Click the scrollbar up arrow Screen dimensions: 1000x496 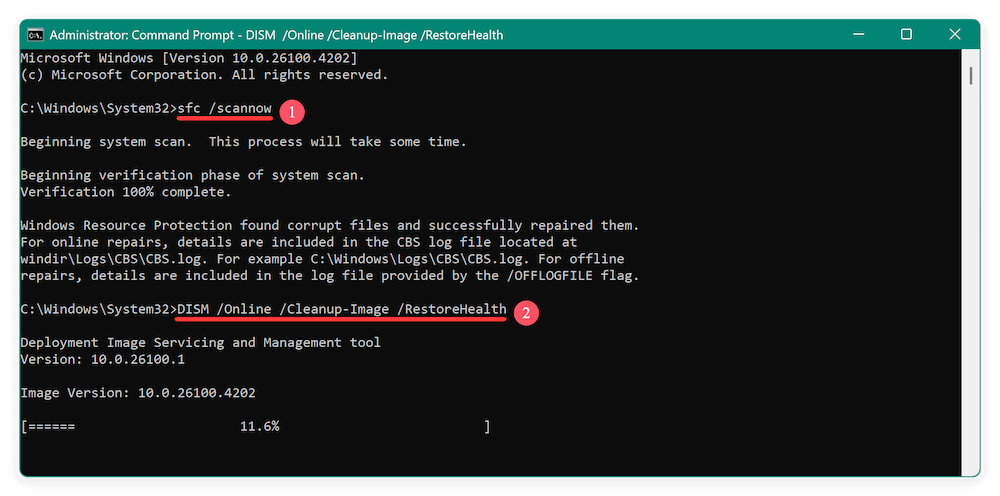point(970,55)
